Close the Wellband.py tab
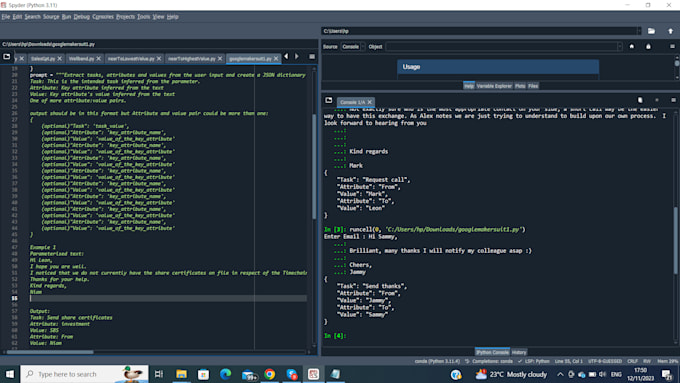The width and height of the screenshot is (680, 383). click(99, 59)
